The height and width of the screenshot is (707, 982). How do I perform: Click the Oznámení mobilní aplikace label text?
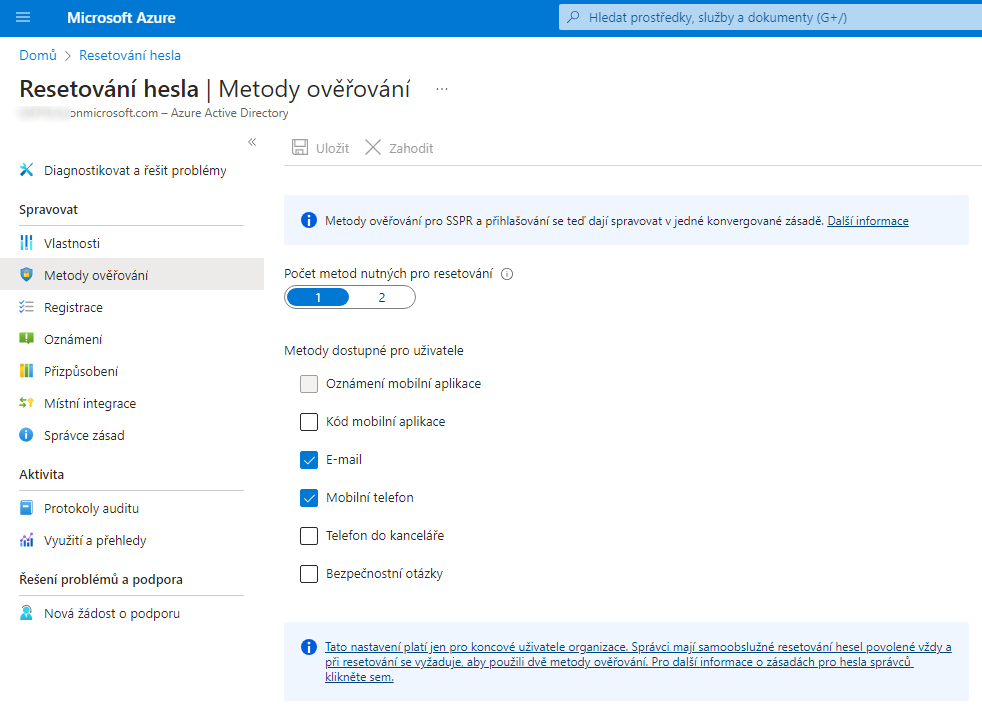(x=403, y=383)
